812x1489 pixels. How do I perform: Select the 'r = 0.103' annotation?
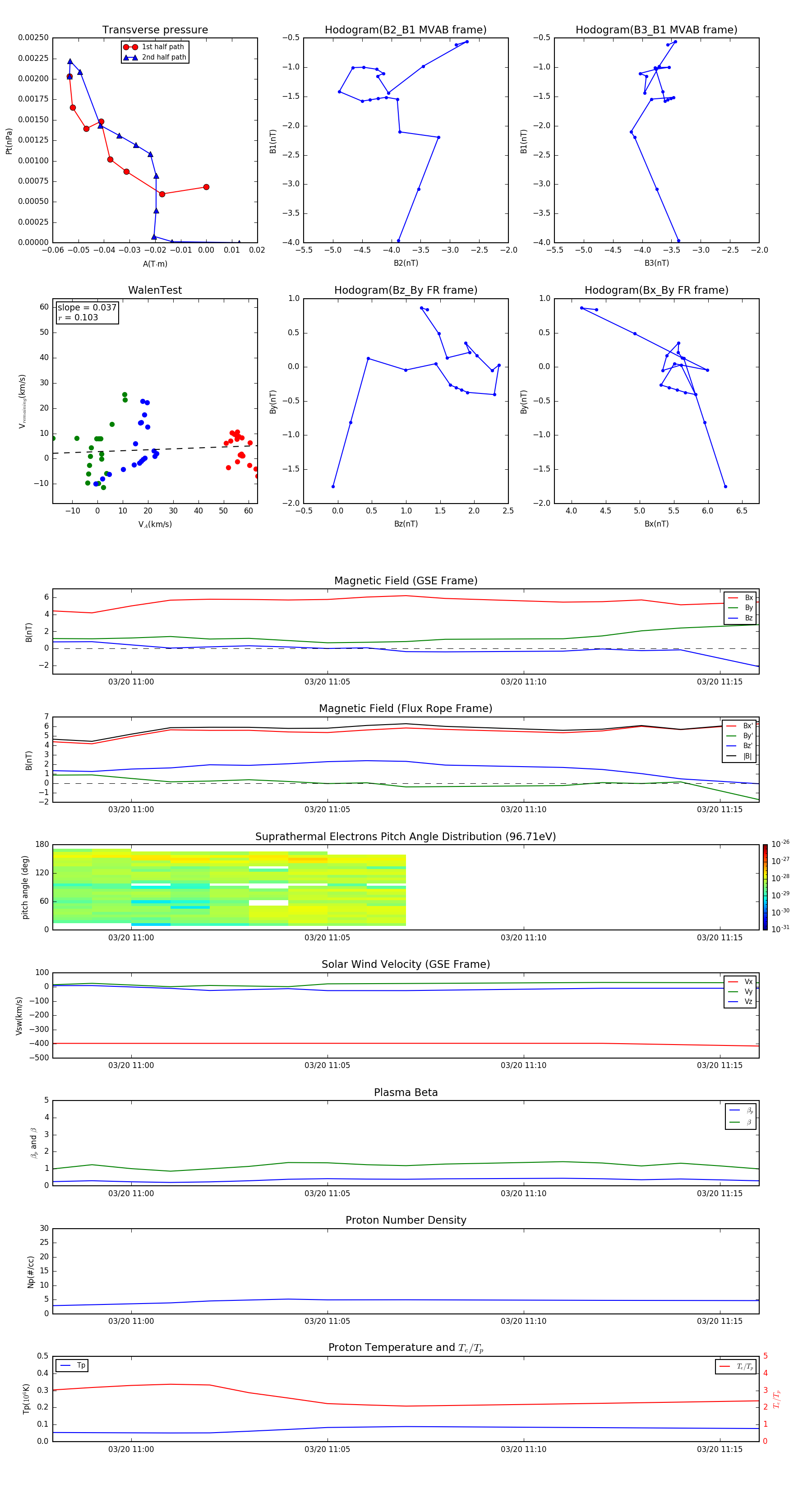point(78,317)
